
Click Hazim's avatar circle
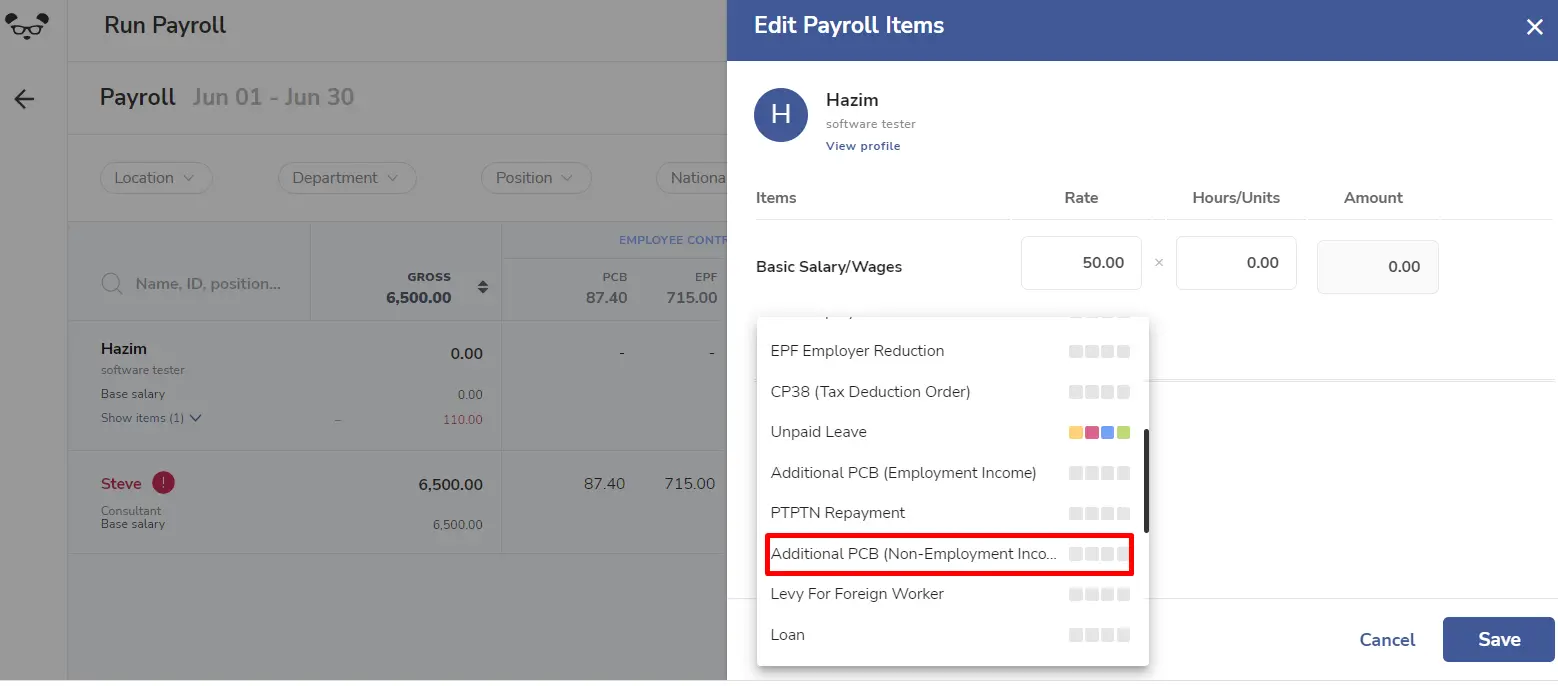pyautogui.click(x=781, y=115)
